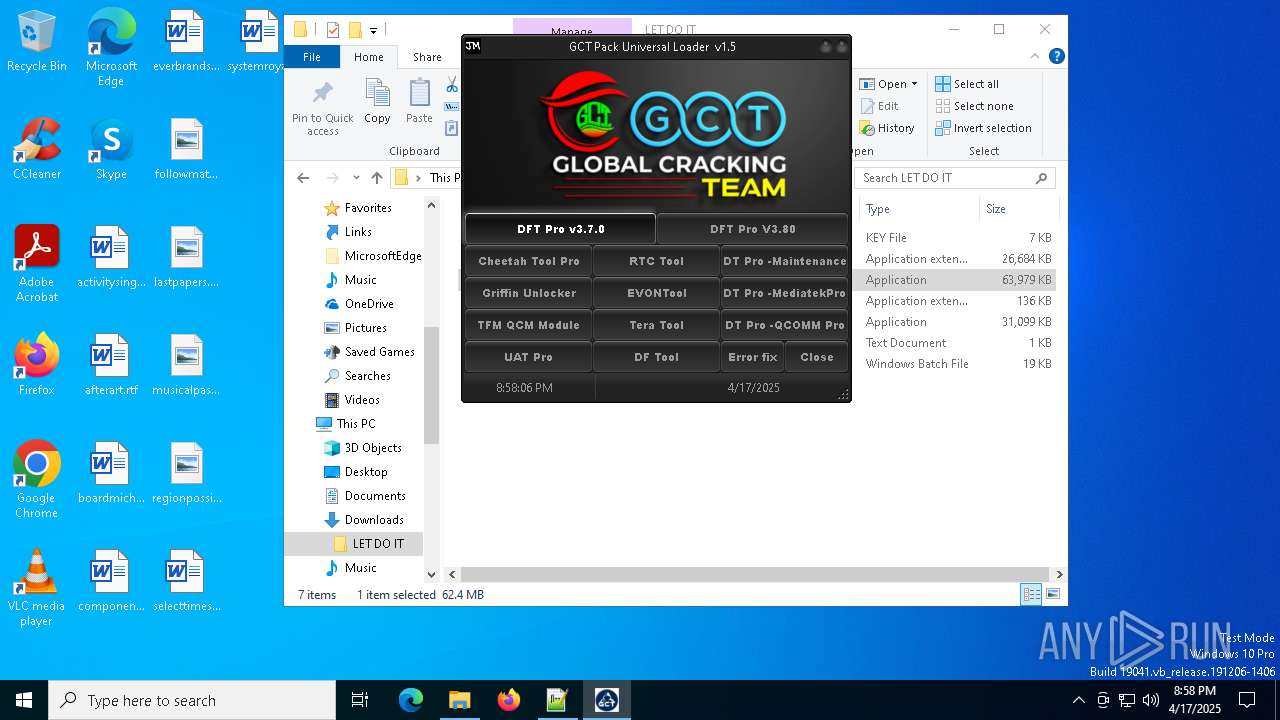Open EVONTool
1280x720 pixels.
pyautogui.click(x=656, y=293)
